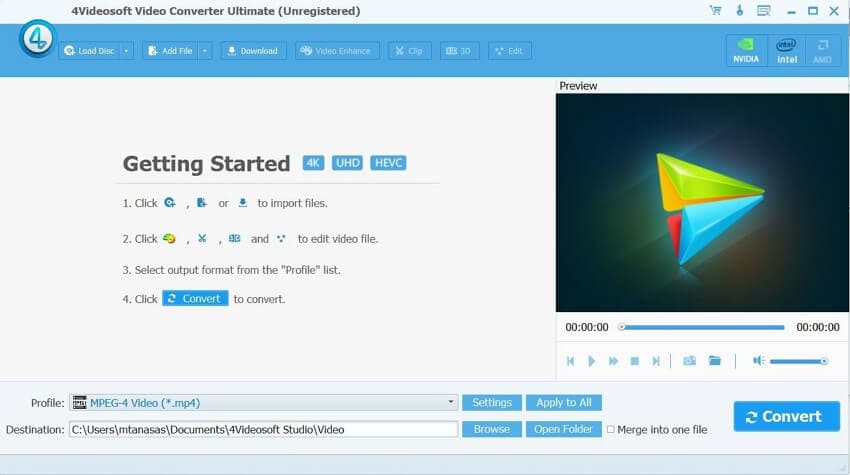Adjust the volume slider
The image size is (850, 475).
pos(799,361)
